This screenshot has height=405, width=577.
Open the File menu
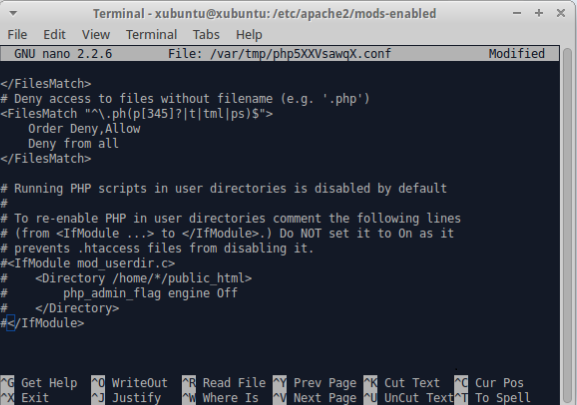(x=17, y=35)
